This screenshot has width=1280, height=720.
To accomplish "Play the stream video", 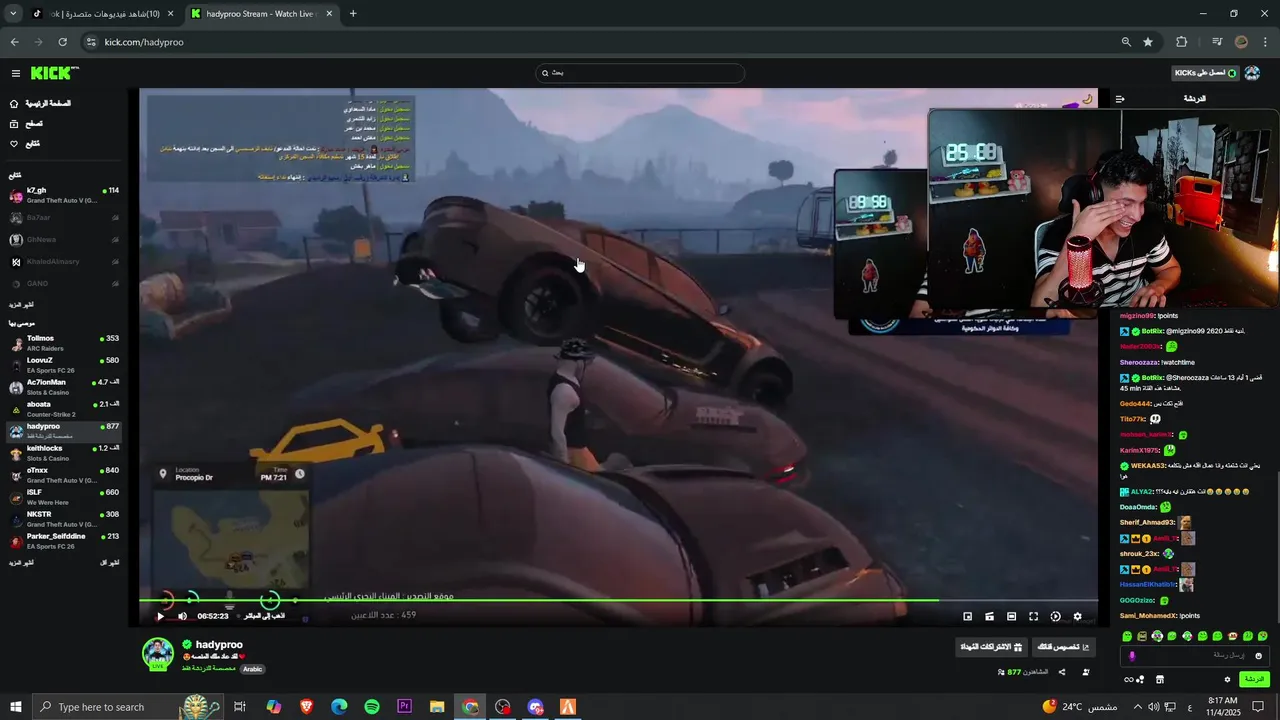I will pyautogui.click(x=160, y=616).
